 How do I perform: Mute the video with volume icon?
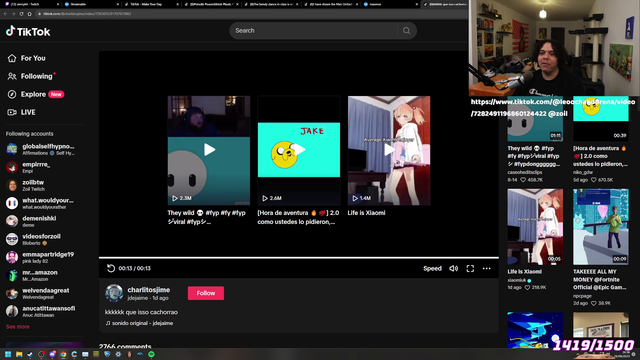click(453, 268)
